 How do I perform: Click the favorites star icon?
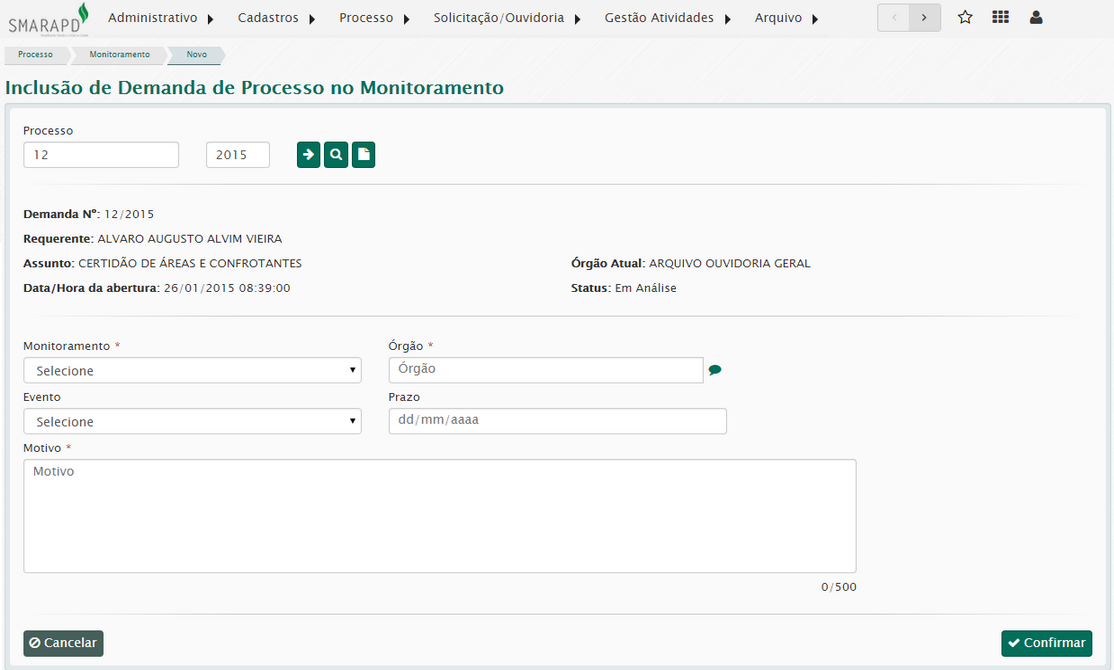pos(965,17)
